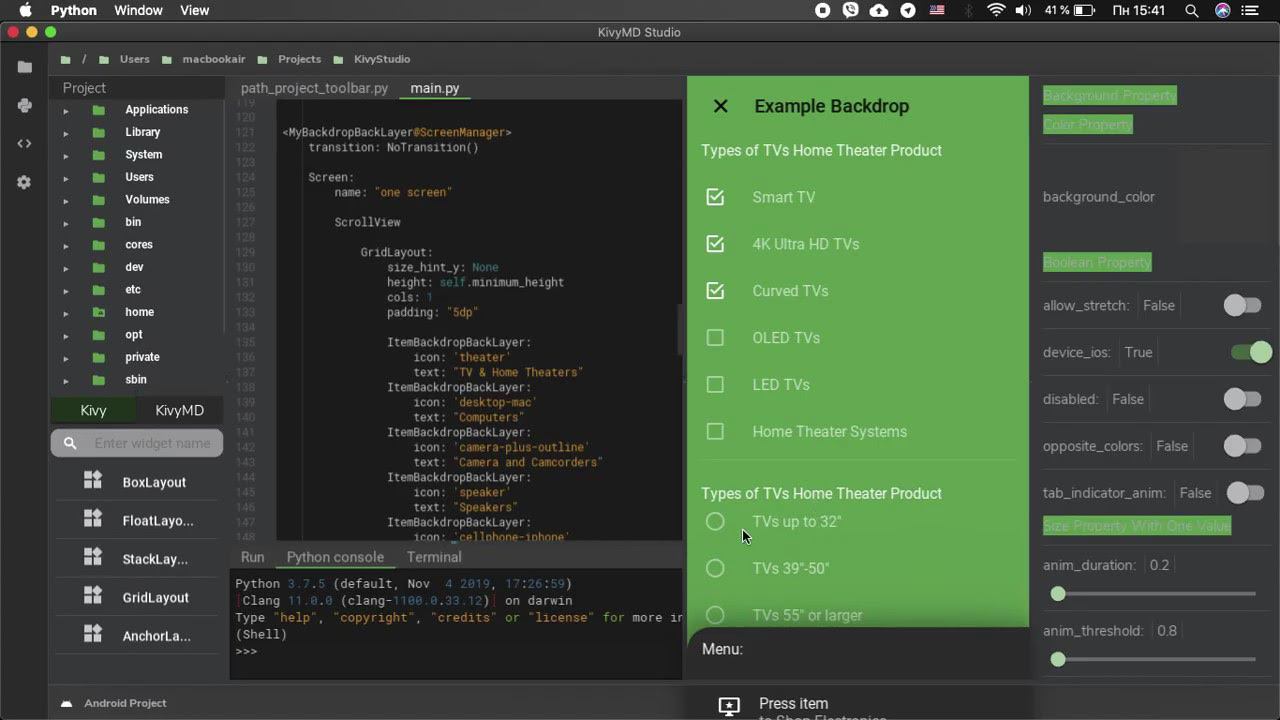
Task: Select the TVs up to 32" radio button
Action: (x=715, y=521)
